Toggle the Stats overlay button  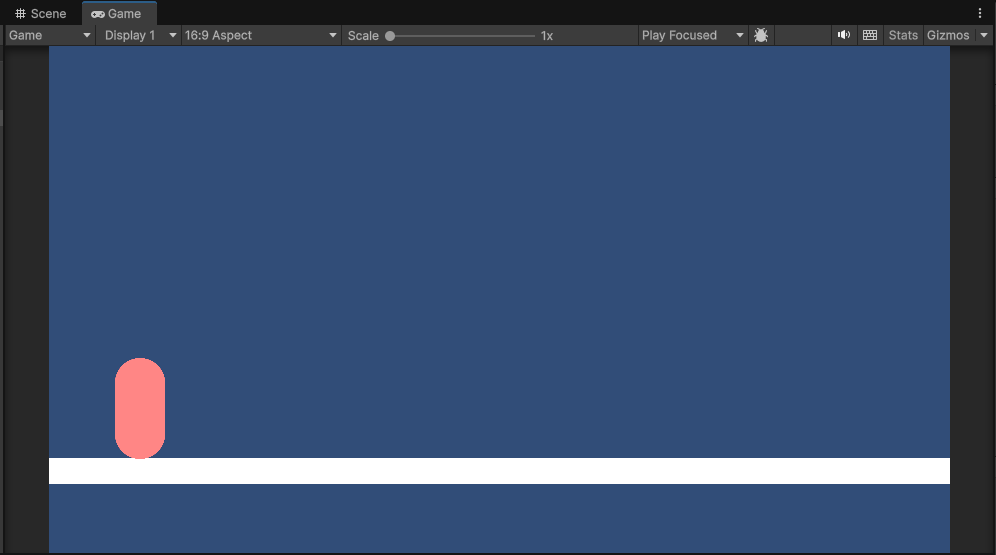(903, 35)
